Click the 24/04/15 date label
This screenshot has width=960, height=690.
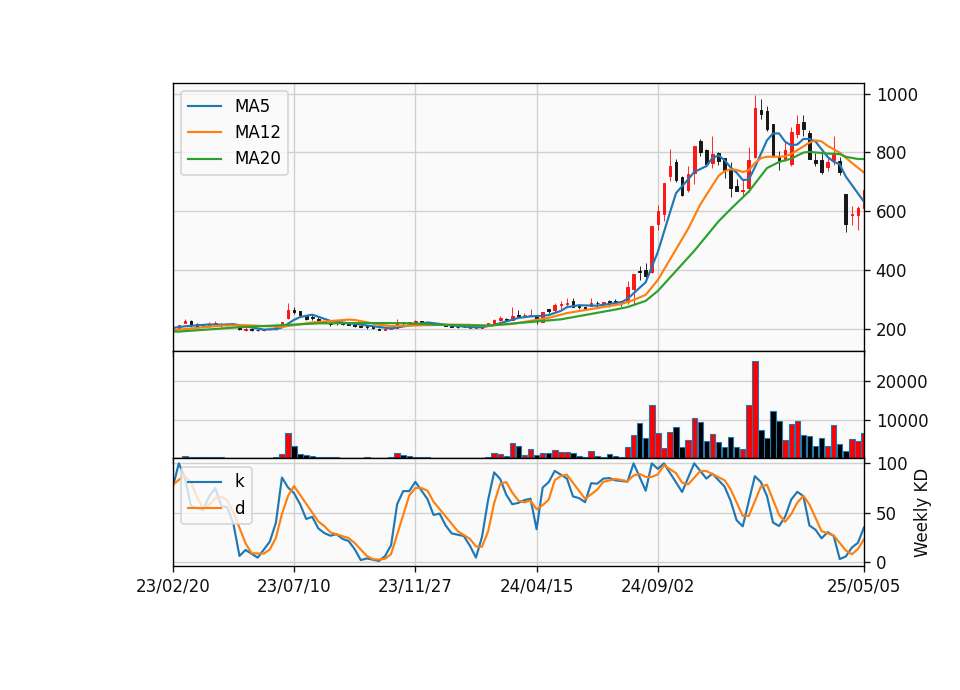pyautogui.click(x=536, y=586)
